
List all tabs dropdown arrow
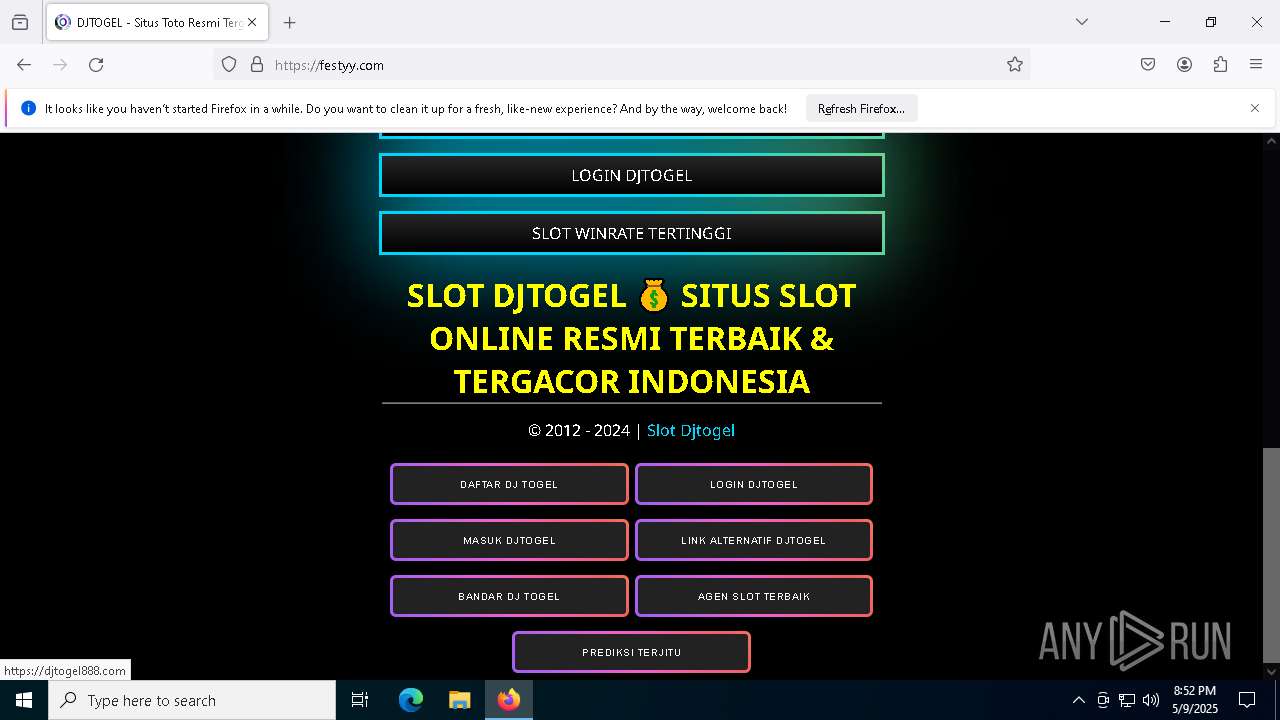[x=1082, y=22]
